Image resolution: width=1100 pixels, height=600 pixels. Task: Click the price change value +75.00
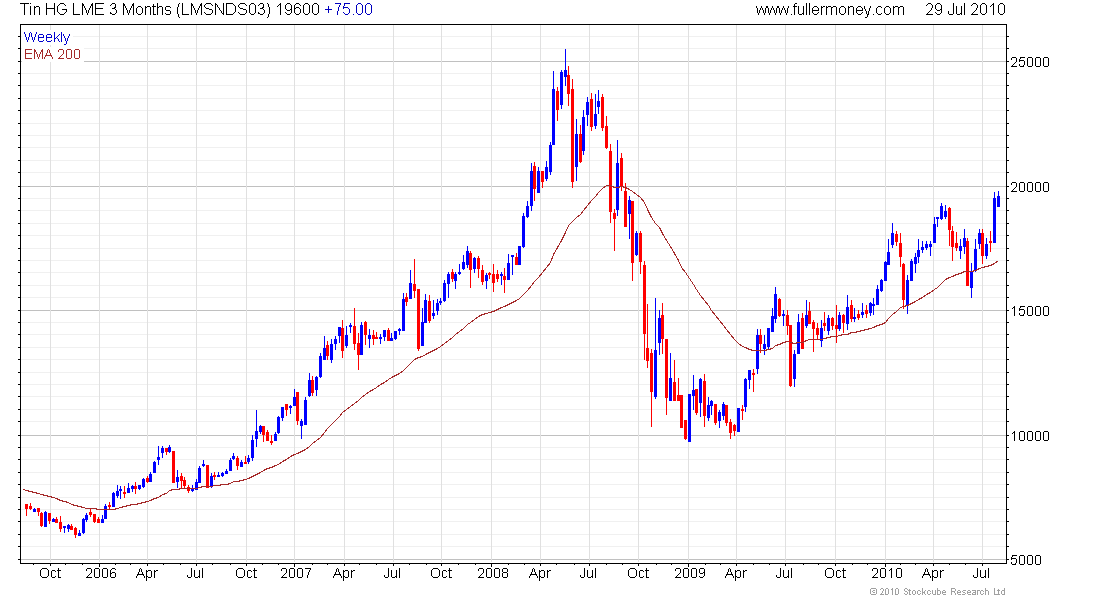pos(349,10)
